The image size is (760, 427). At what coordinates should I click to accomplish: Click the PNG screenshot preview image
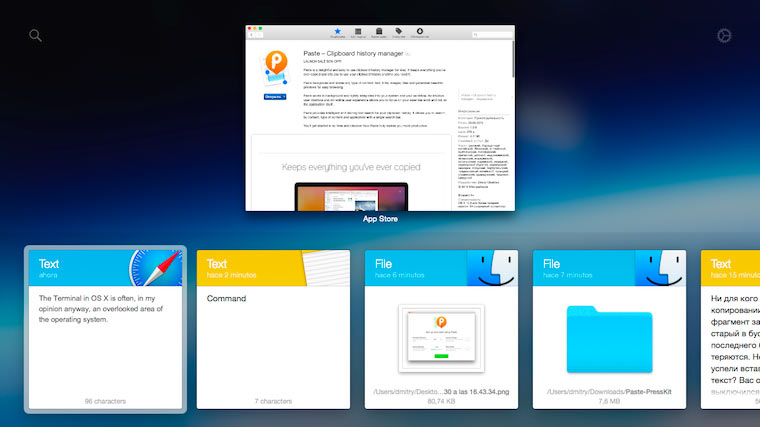pyautogui.click(x=441, y=338)
